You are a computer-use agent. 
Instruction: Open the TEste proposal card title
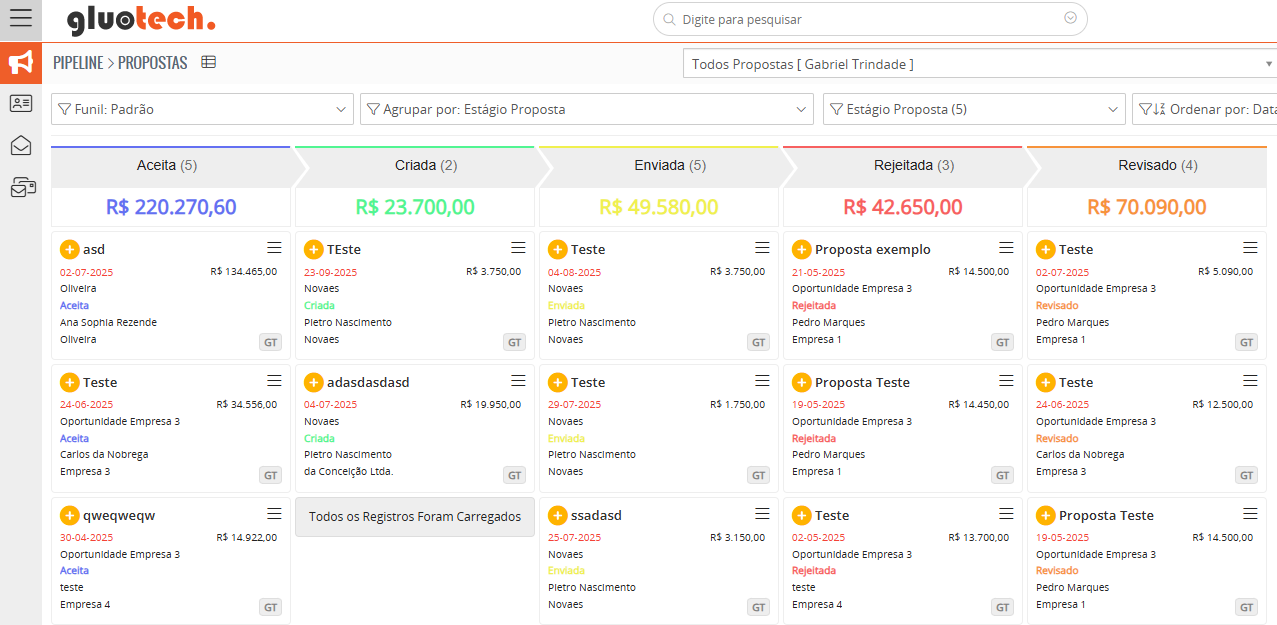point(343,249)
